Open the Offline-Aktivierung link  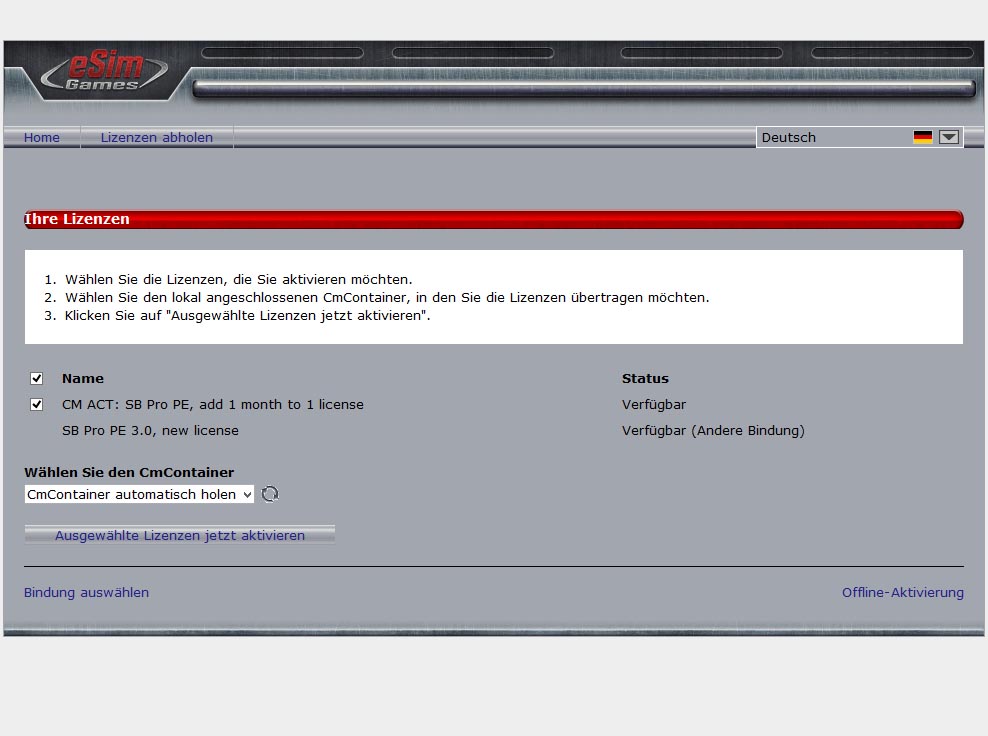[903, 592]
